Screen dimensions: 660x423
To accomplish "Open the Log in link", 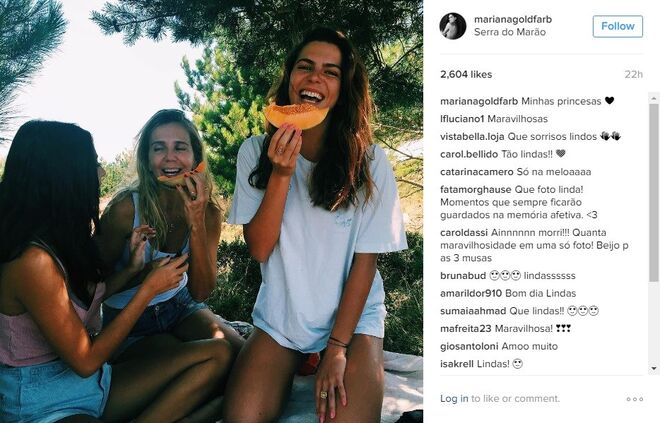I will [x=454, y=398].
